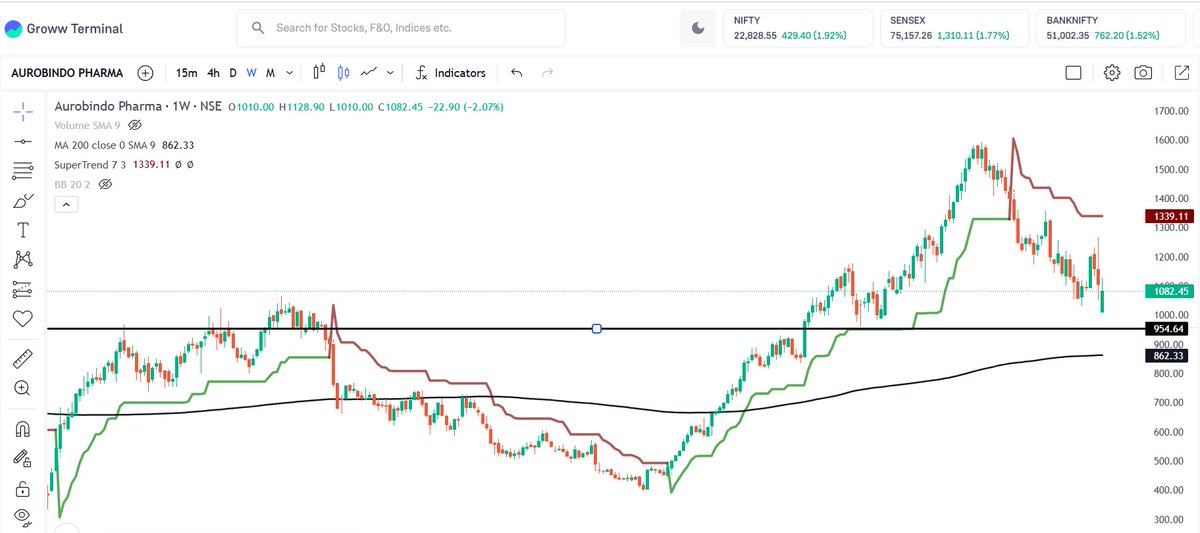Undo the last chart action
The image size is (1200, 533).
(516, 72)
